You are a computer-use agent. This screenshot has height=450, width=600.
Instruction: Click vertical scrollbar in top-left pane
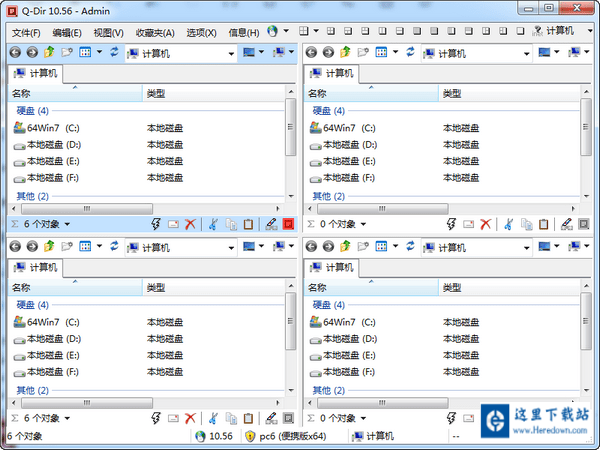pyautogui.click(x=291, y=127)
